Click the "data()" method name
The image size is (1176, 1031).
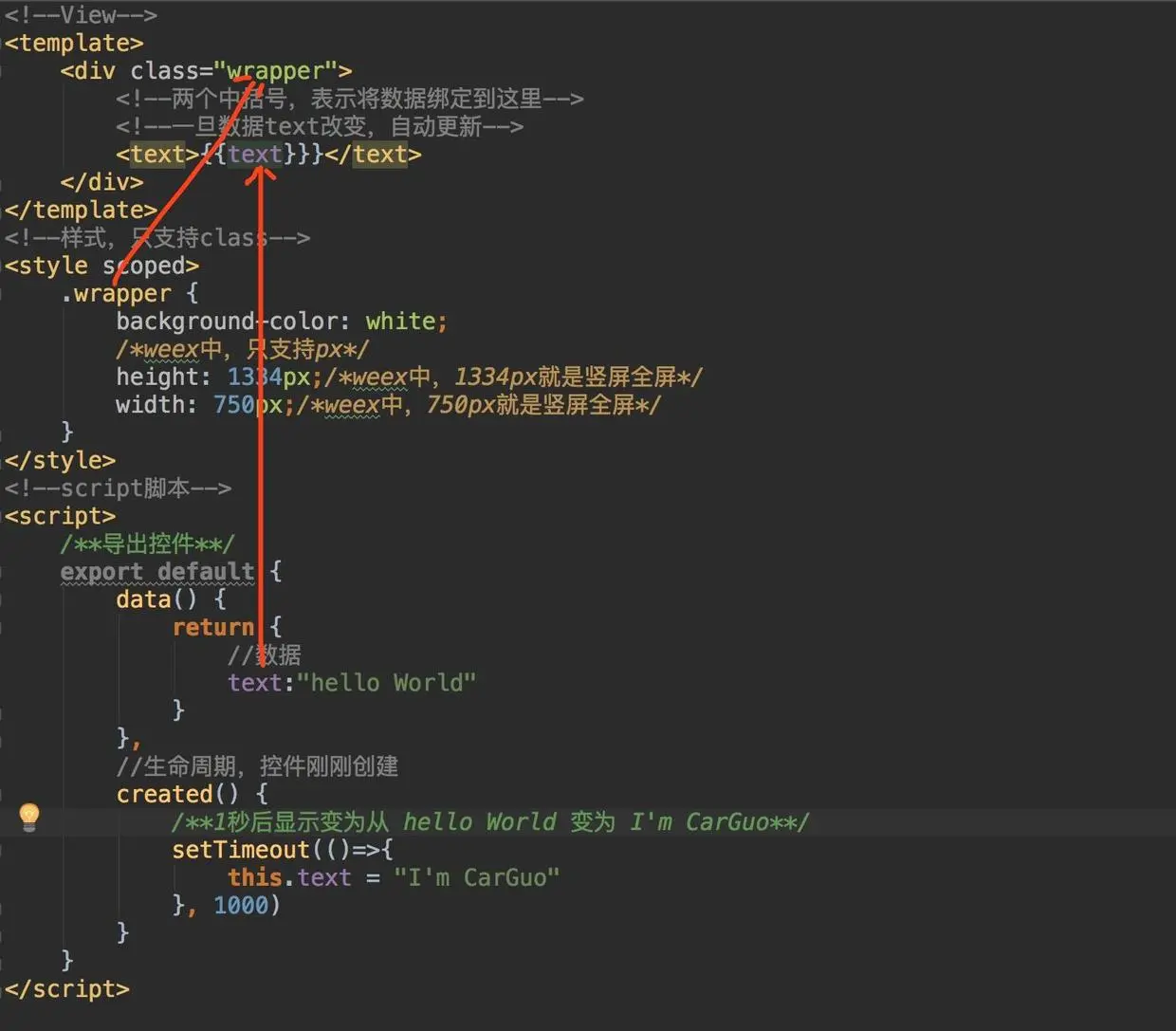156,599
